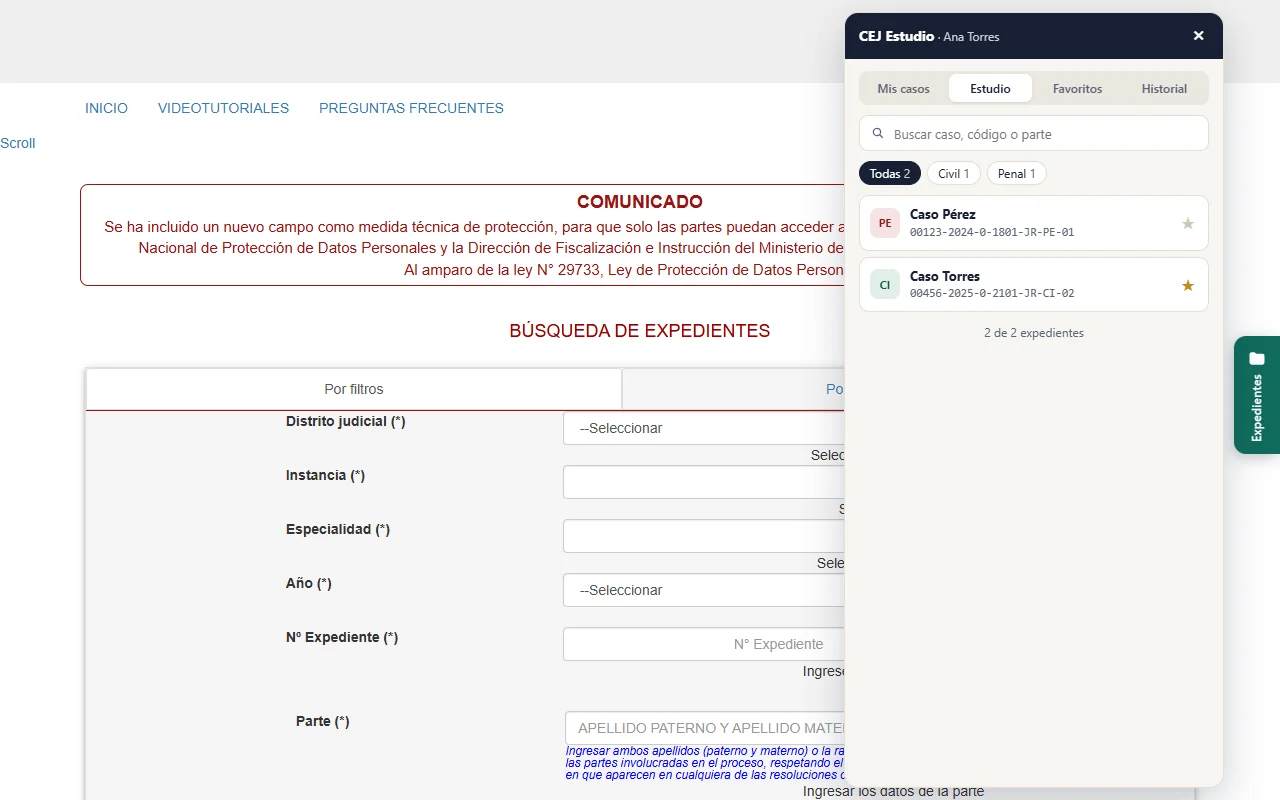Filter by Todas cases
Viewport: 1280px width, 800px height.
[x=890, y=173]
